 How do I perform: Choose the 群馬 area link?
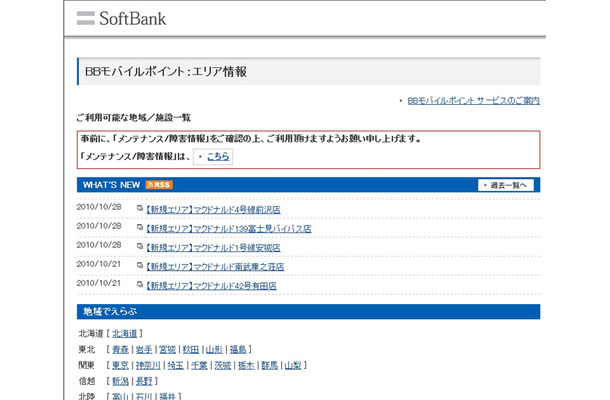pos(270,365)
